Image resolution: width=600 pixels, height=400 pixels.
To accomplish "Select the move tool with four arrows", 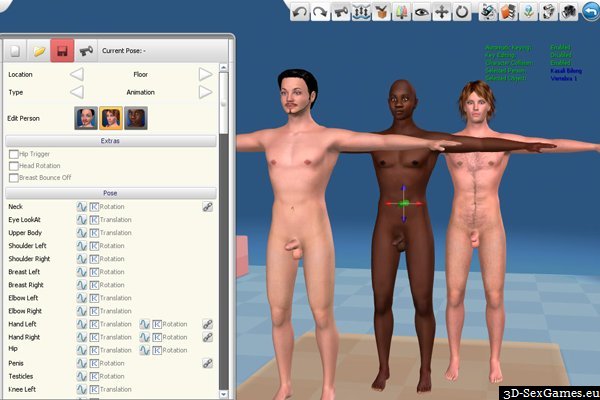I will coord(441,12).
